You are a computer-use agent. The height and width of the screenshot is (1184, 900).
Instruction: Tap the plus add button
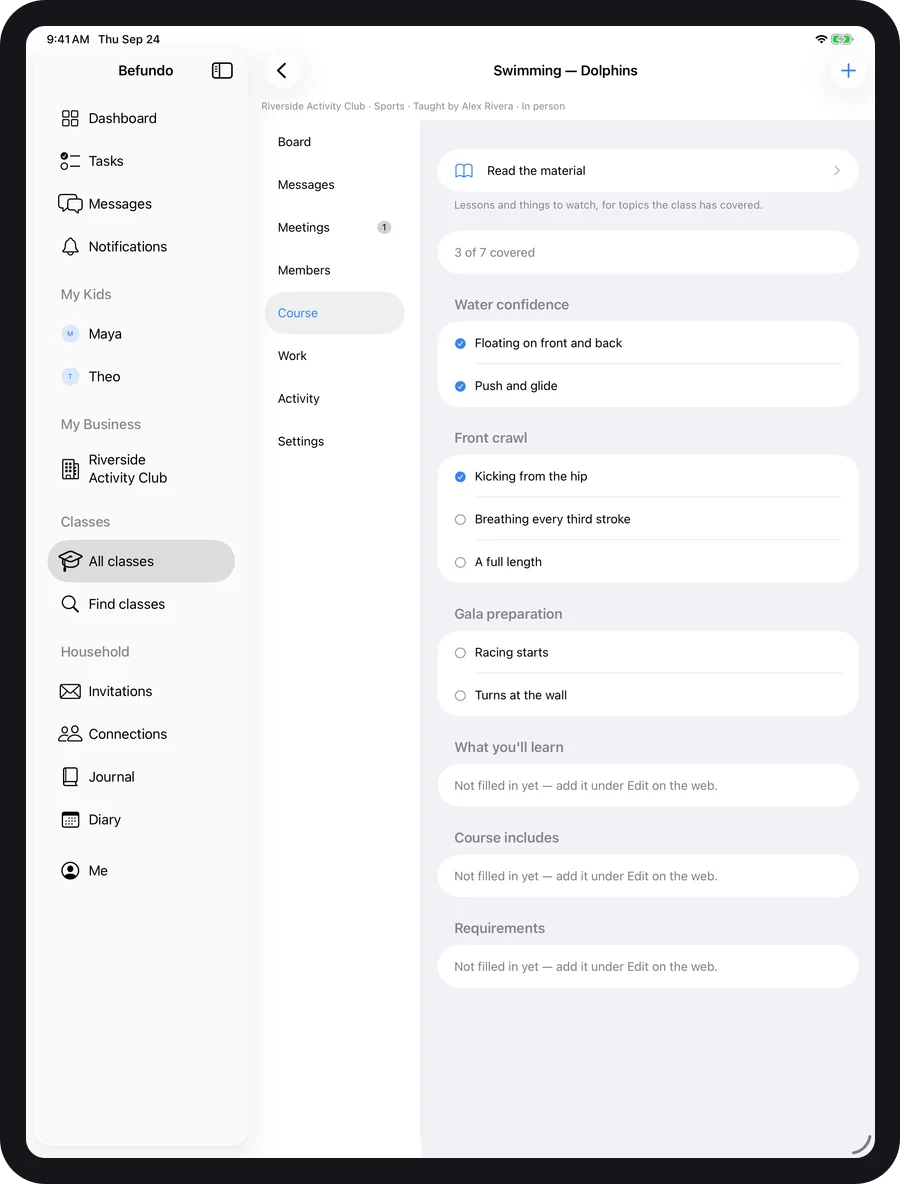(x=848, y=70)
